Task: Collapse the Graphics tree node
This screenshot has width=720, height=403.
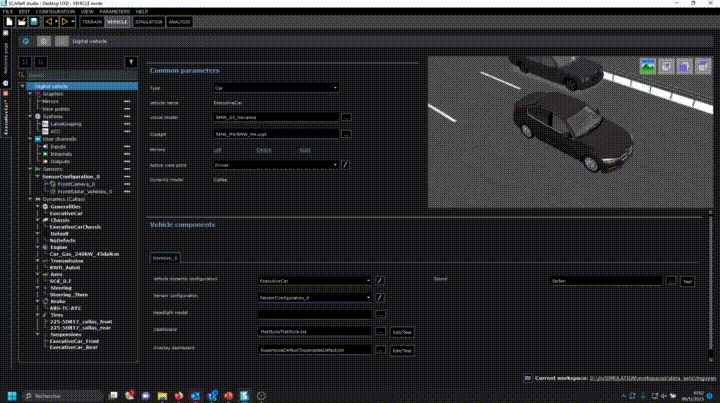Action: (x=30, y=94)
